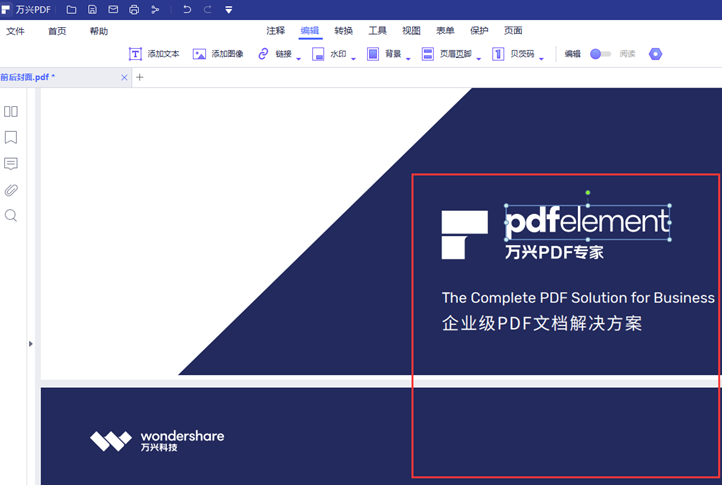Click the 企业级PDF文档解决方案 text
Viewport: 722px width, 485px height.
pos(542,323)
